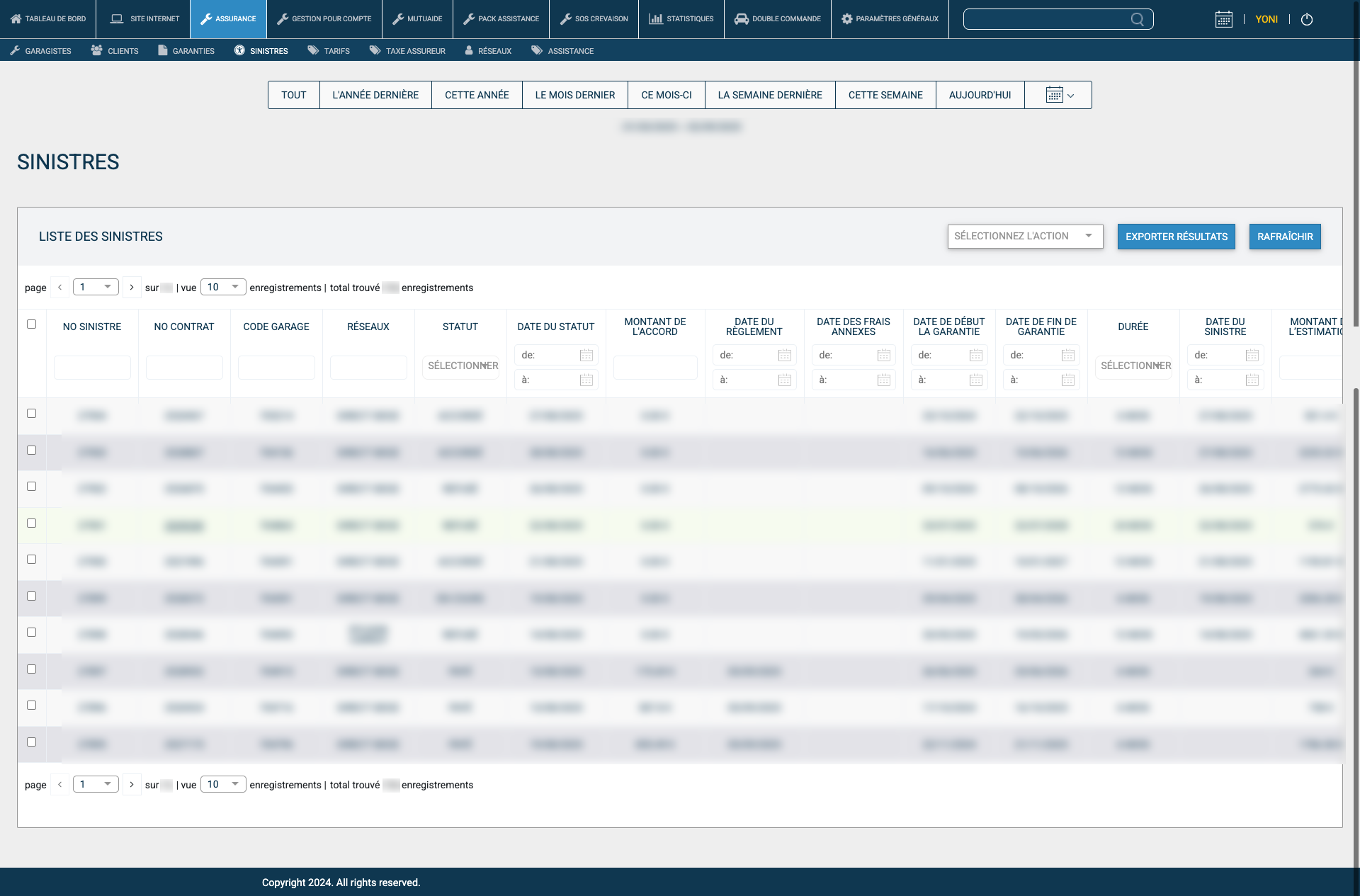Open Sélectionnez l'action dropdown
The height and width of the screenshot is (896, 1360).
coord(1024,236)
